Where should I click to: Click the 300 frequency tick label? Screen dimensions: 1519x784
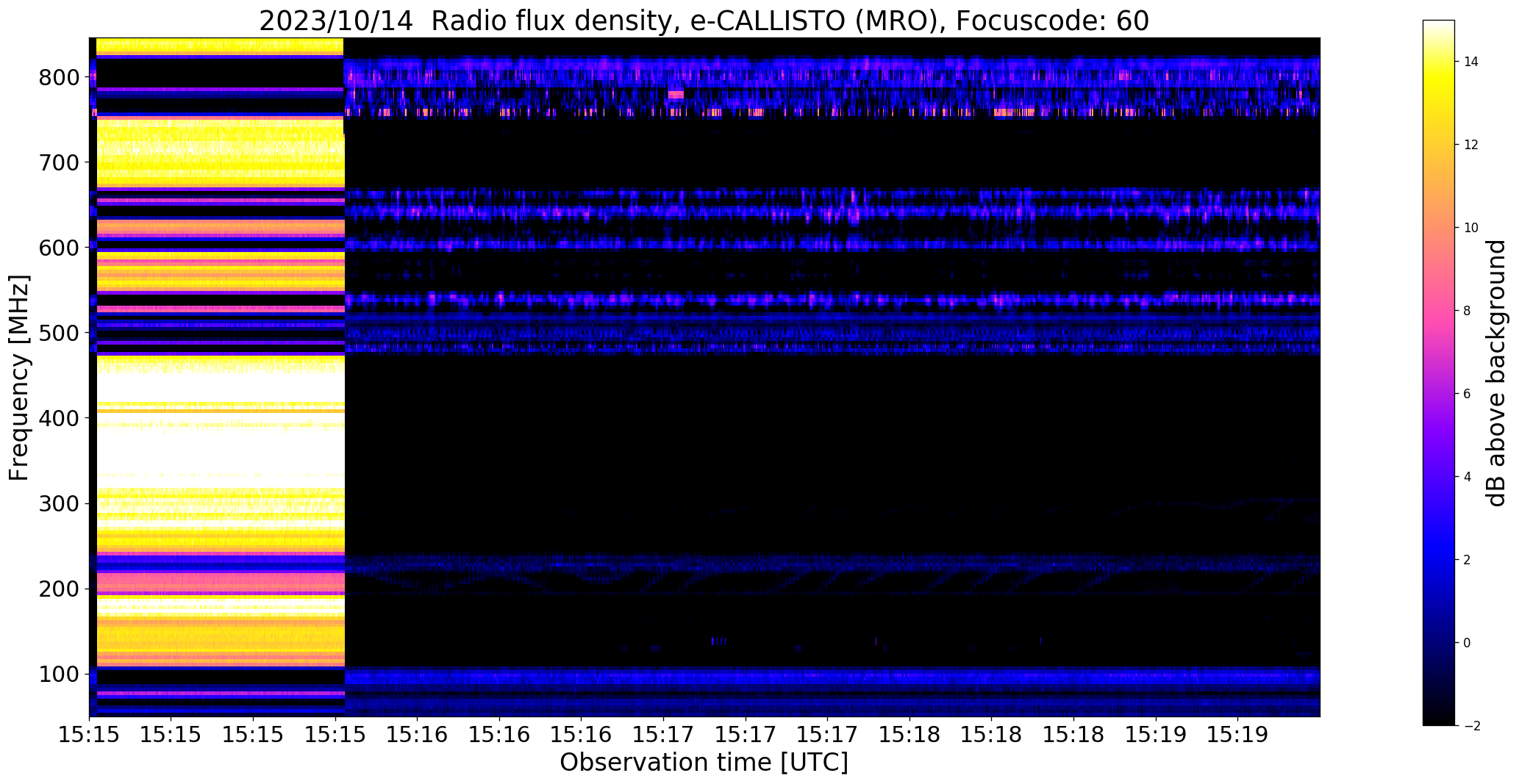(58, 503)
